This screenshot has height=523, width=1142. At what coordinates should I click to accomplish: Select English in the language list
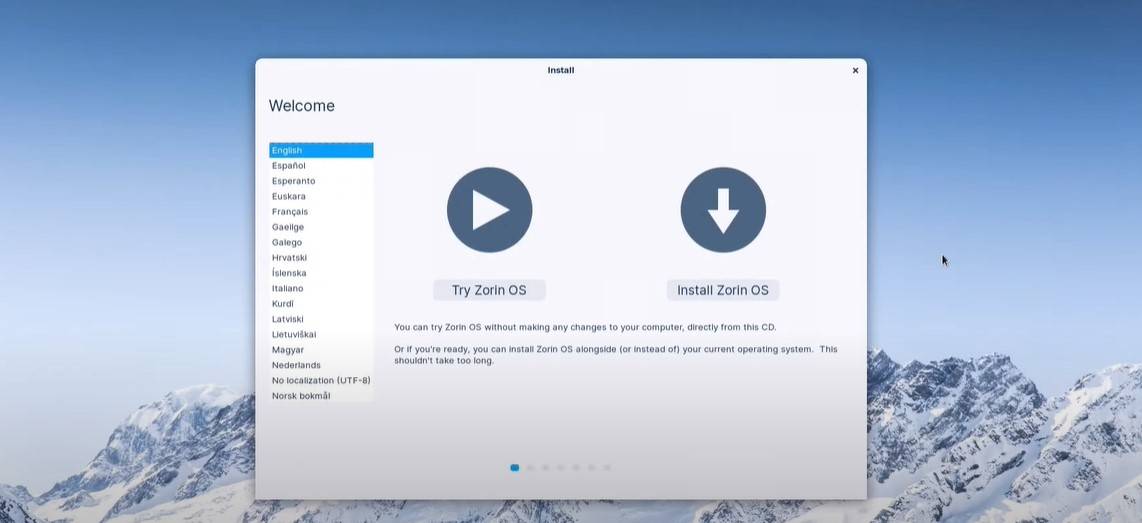coord(321,150)
